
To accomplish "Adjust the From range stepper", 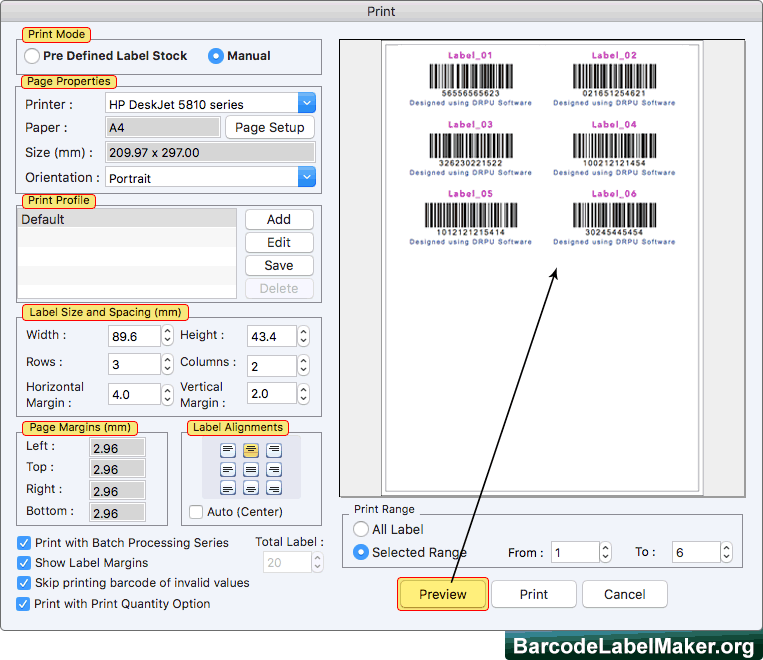I will point(605,552).
